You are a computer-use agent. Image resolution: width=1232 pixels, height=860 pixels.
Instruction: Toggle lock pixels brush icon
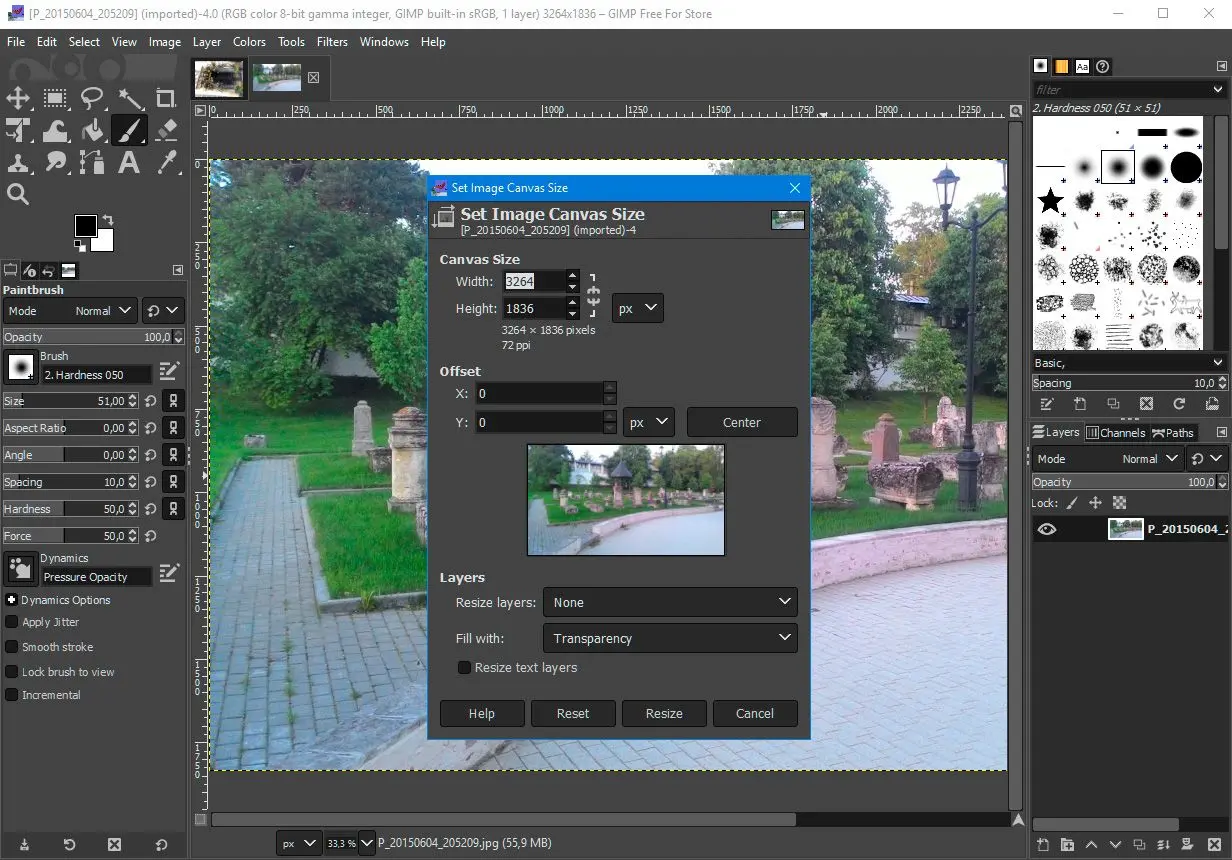click(1072, 503)
